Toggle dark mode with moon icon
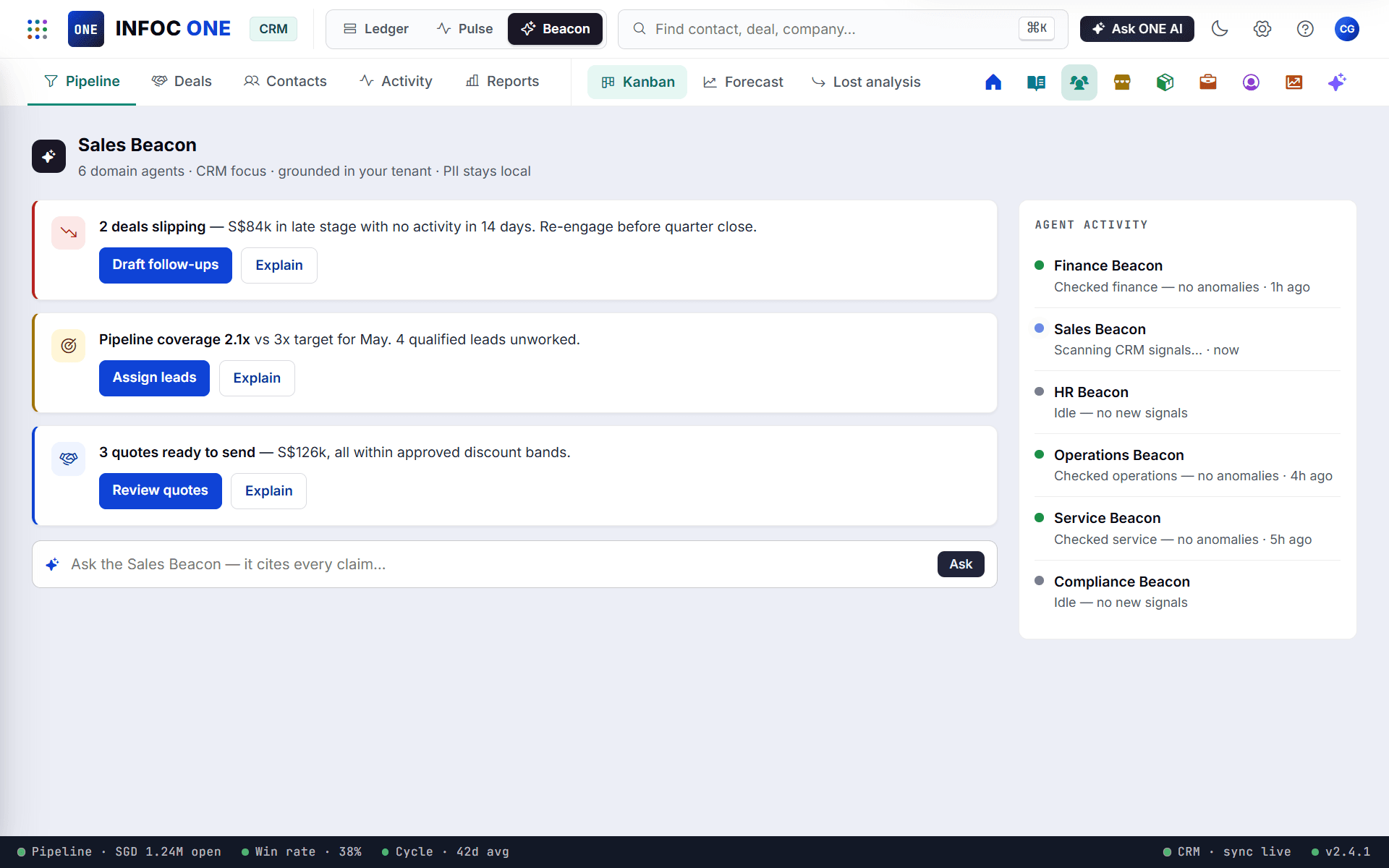This screenshot has height=868, width=1389. (x=1220, y=29)
